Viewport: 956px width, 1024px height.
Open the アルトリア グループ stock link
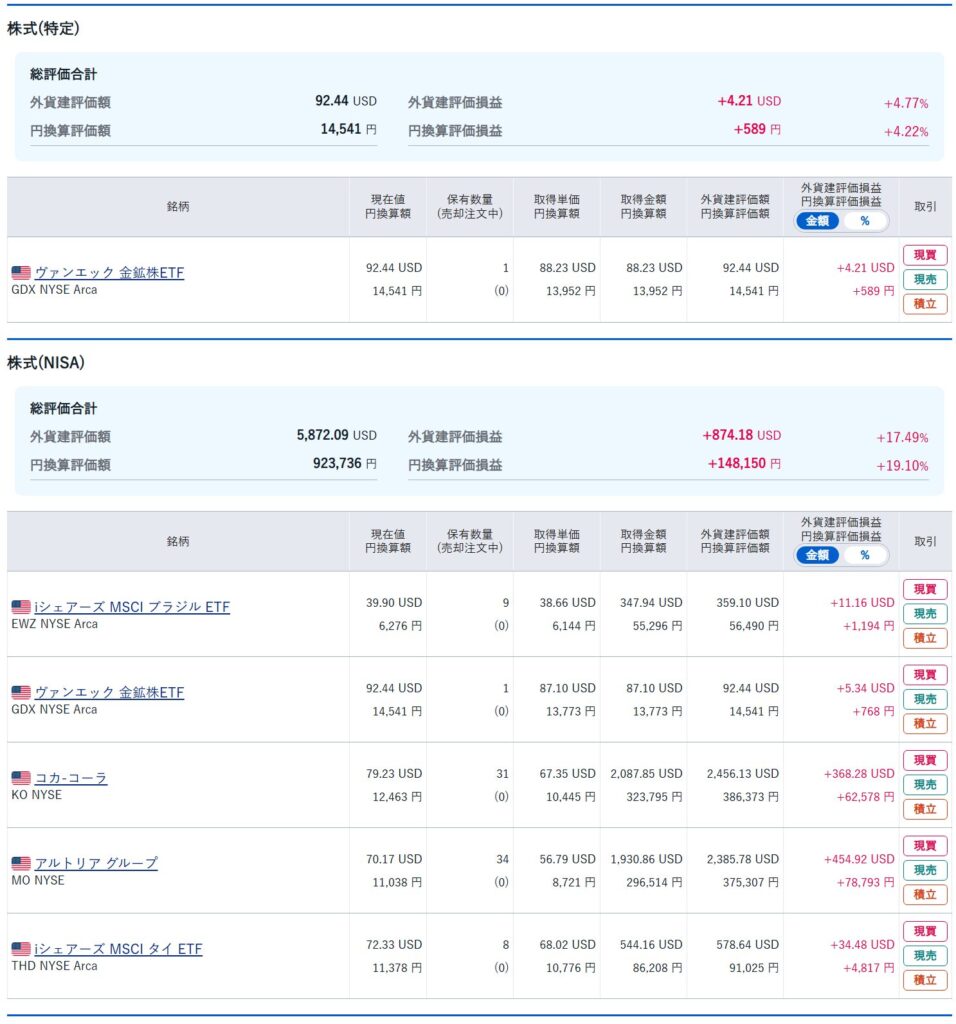[x=96, y=863]
